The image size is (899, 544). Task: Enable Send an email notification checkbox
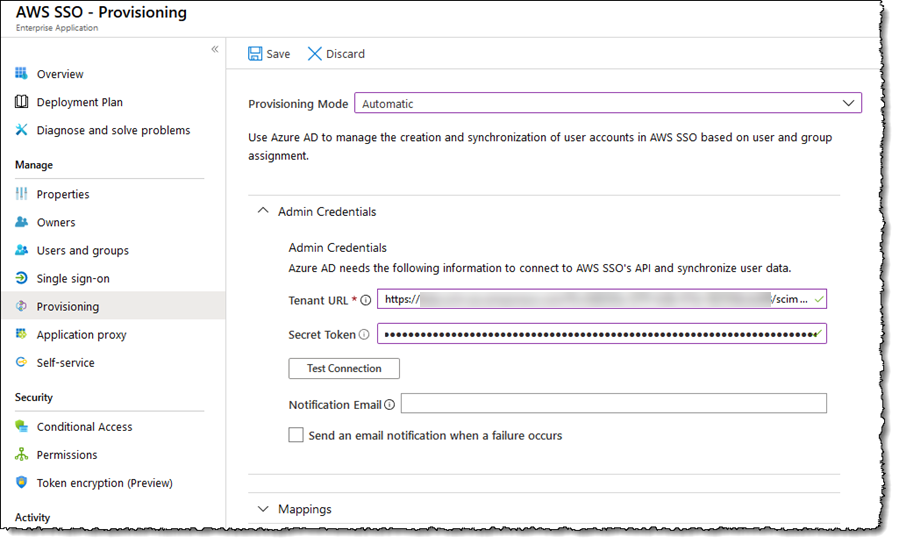click(296, 435)
